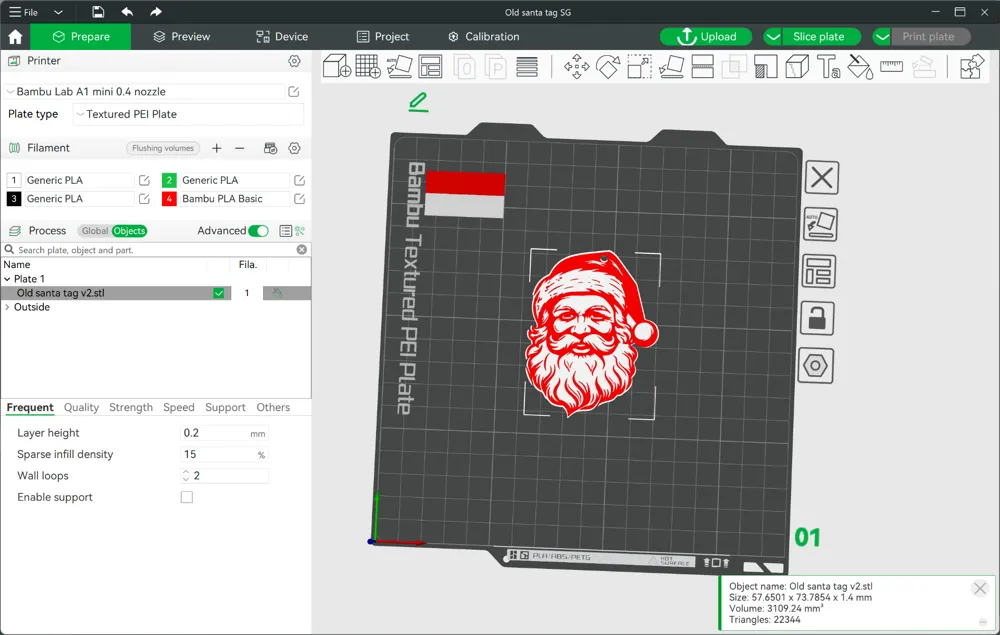
Task: Click the Upload button
Action: [x=706, y=37]
